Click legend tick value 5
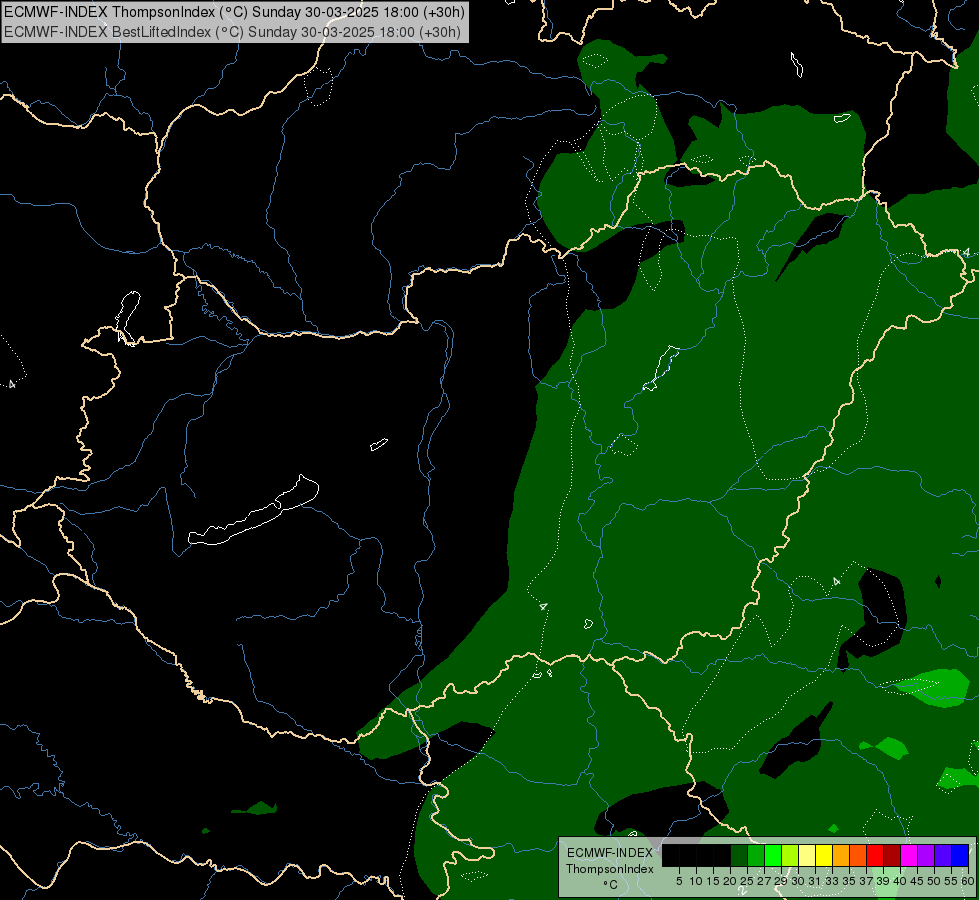The width and height of the screenshot is (979, 900). pyautogui.click(x=679, y=881)
